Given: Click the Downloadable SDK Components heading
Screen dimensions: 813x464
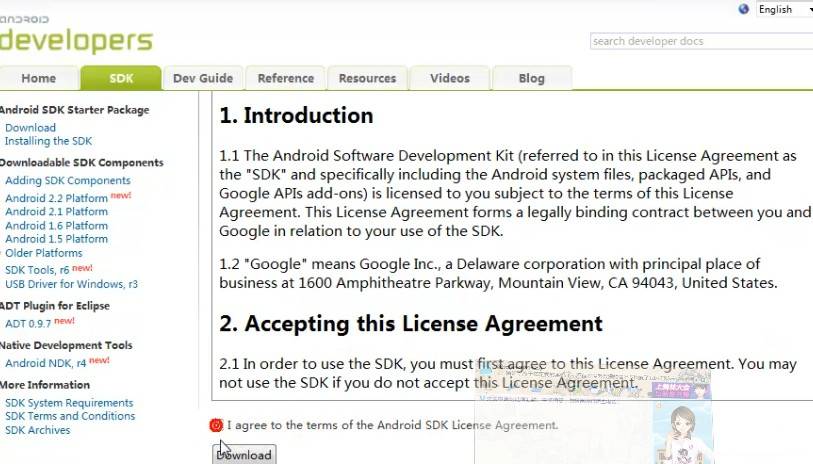Looking at the screenshot, I should 81,163.
